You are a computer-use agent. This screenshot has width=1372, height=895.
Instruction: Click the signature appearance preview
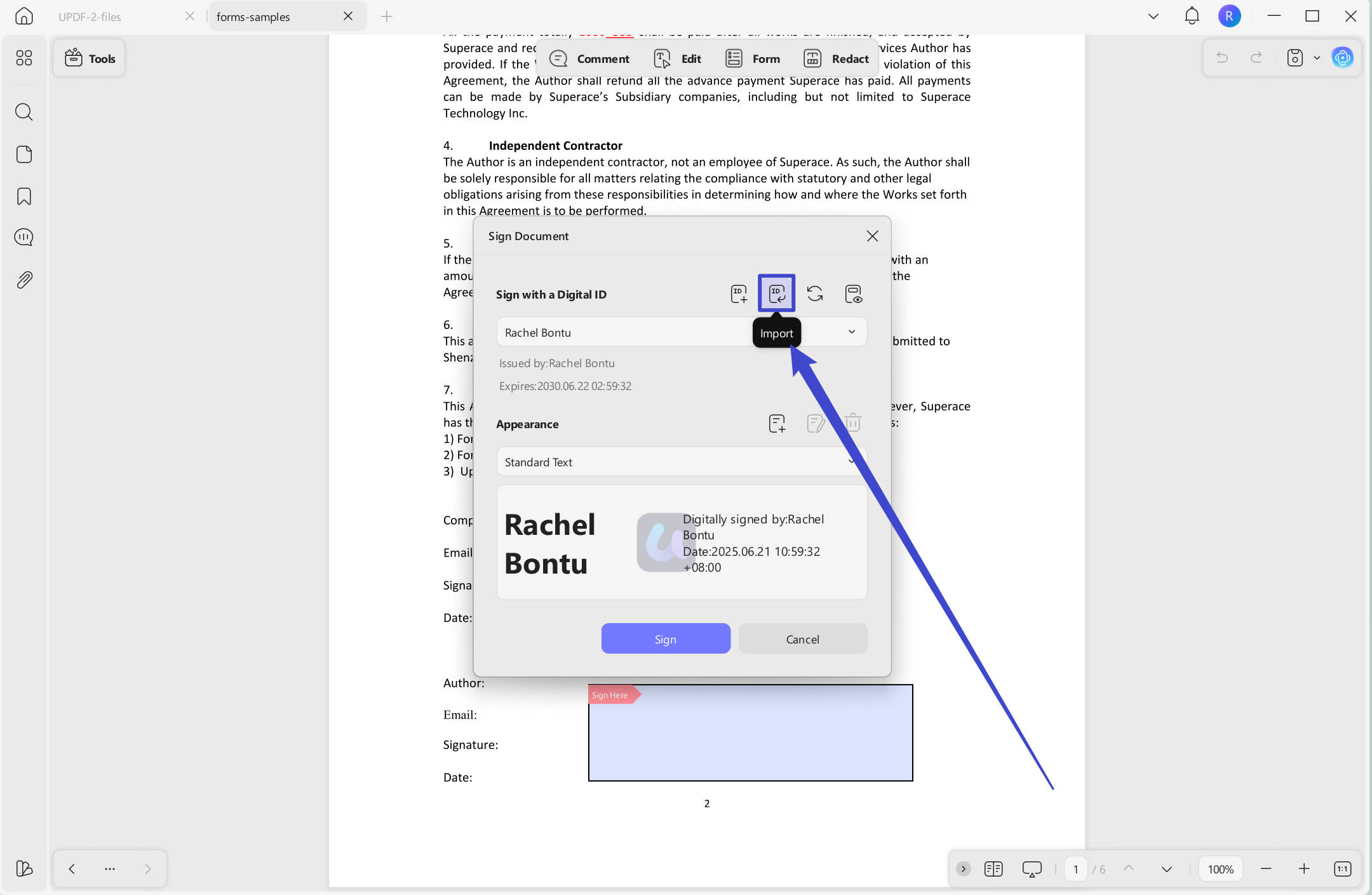click(682, 542)
